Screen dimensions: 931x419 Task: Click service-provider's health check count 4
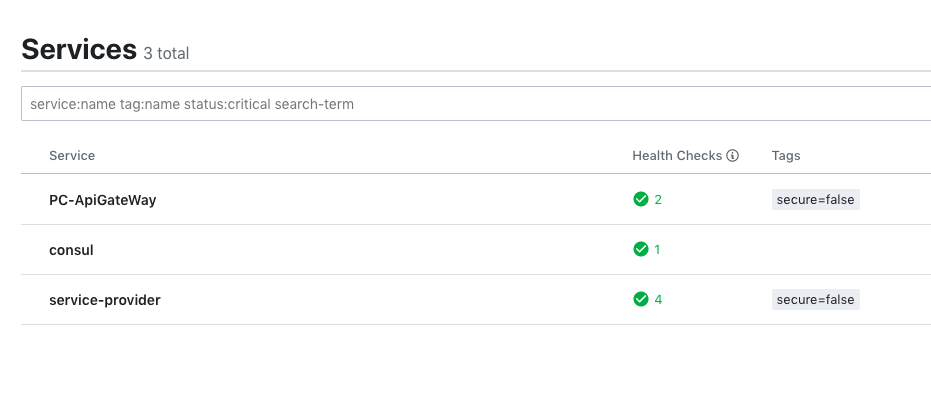click(658, 299)
